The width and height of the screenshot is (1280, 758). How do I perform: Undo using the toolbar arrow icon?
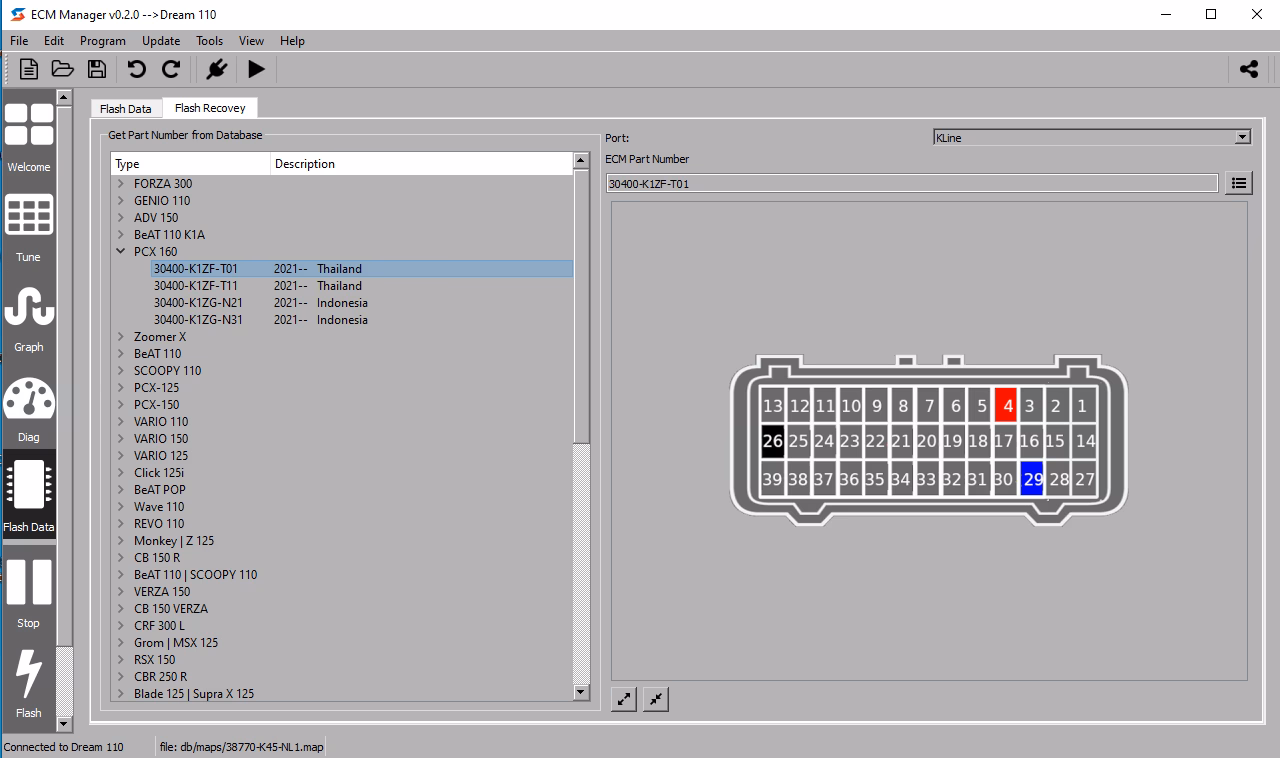pos(138,69)
